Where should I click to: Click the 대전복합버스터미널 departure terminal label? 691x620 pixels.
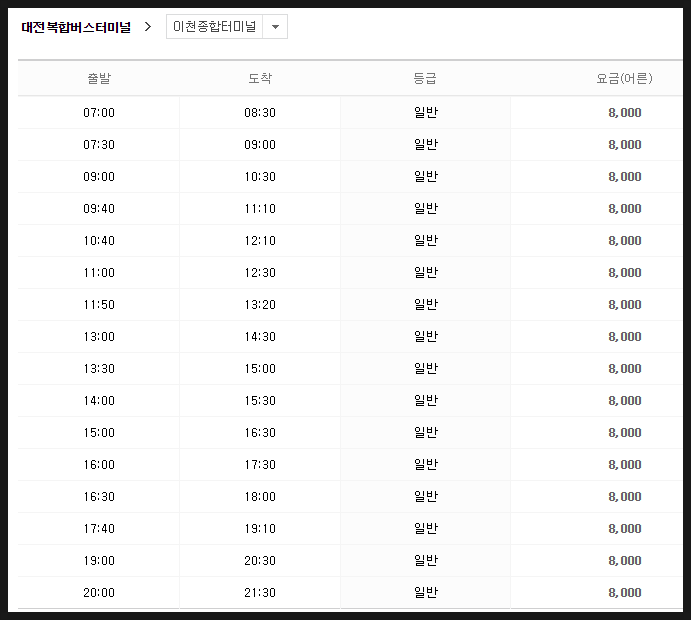pyautogui.click(x=76, y=27)
